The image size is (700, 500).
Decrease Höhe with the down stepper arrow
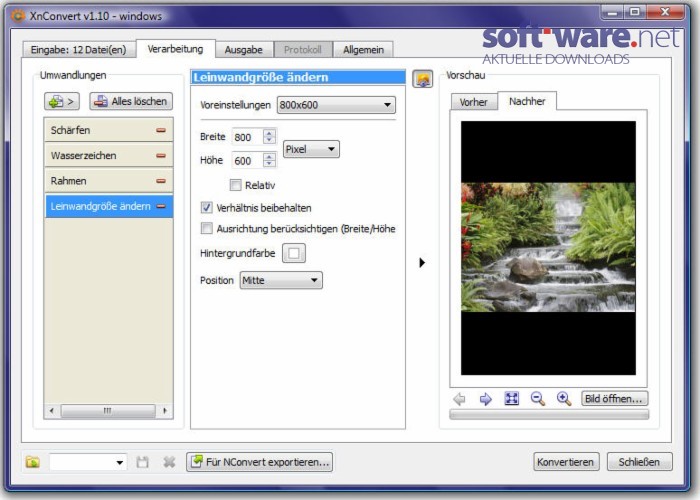coord(269,164)
